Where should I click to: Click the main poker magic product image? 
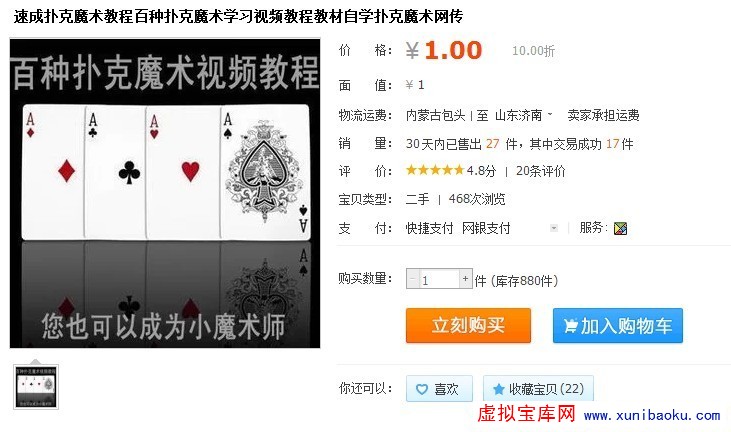(x=165, y=193)
